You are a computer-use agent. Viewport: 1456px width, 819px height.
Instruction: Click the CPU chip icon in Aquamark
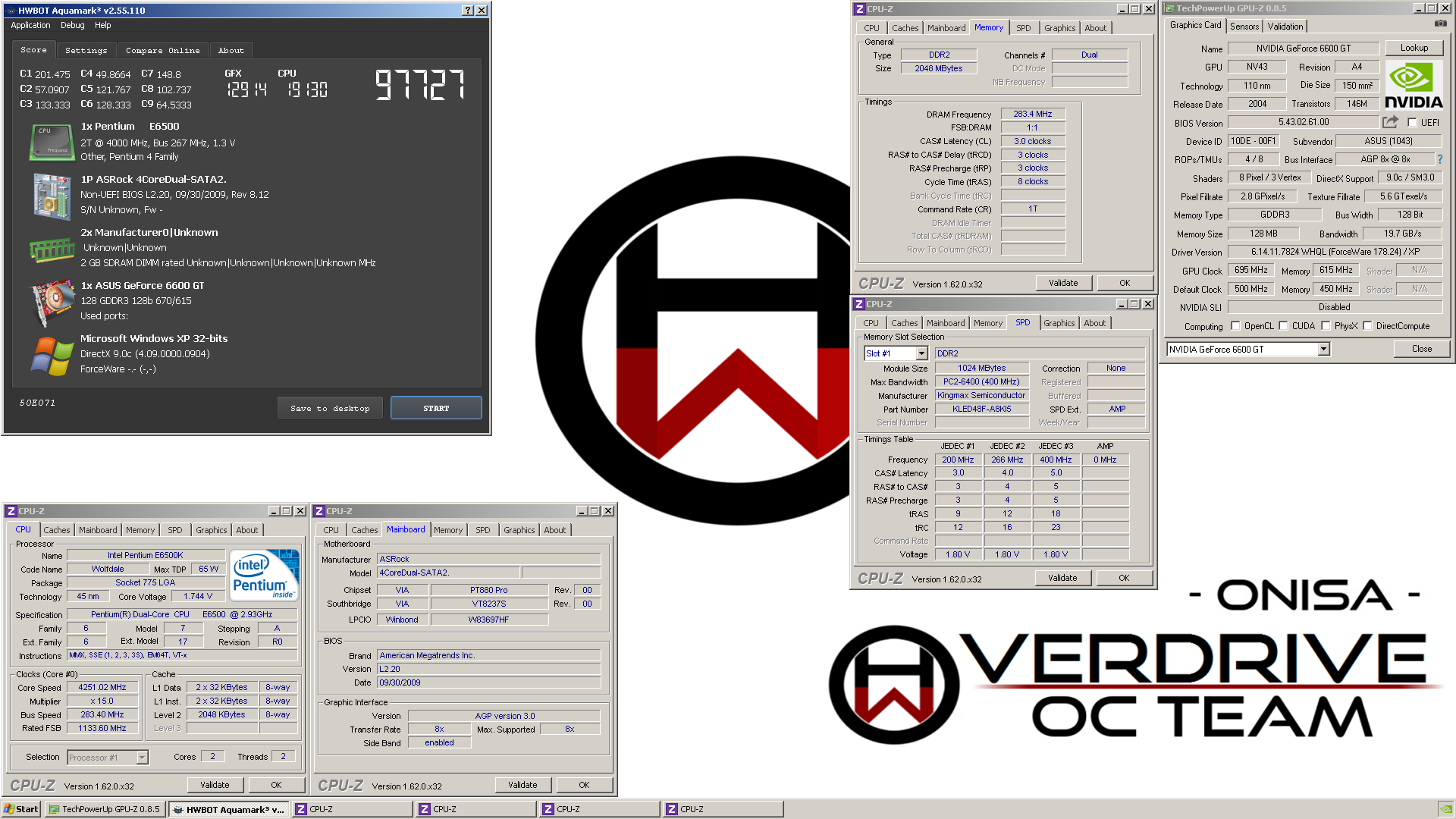pyautogui.click(x=51, y=143)
